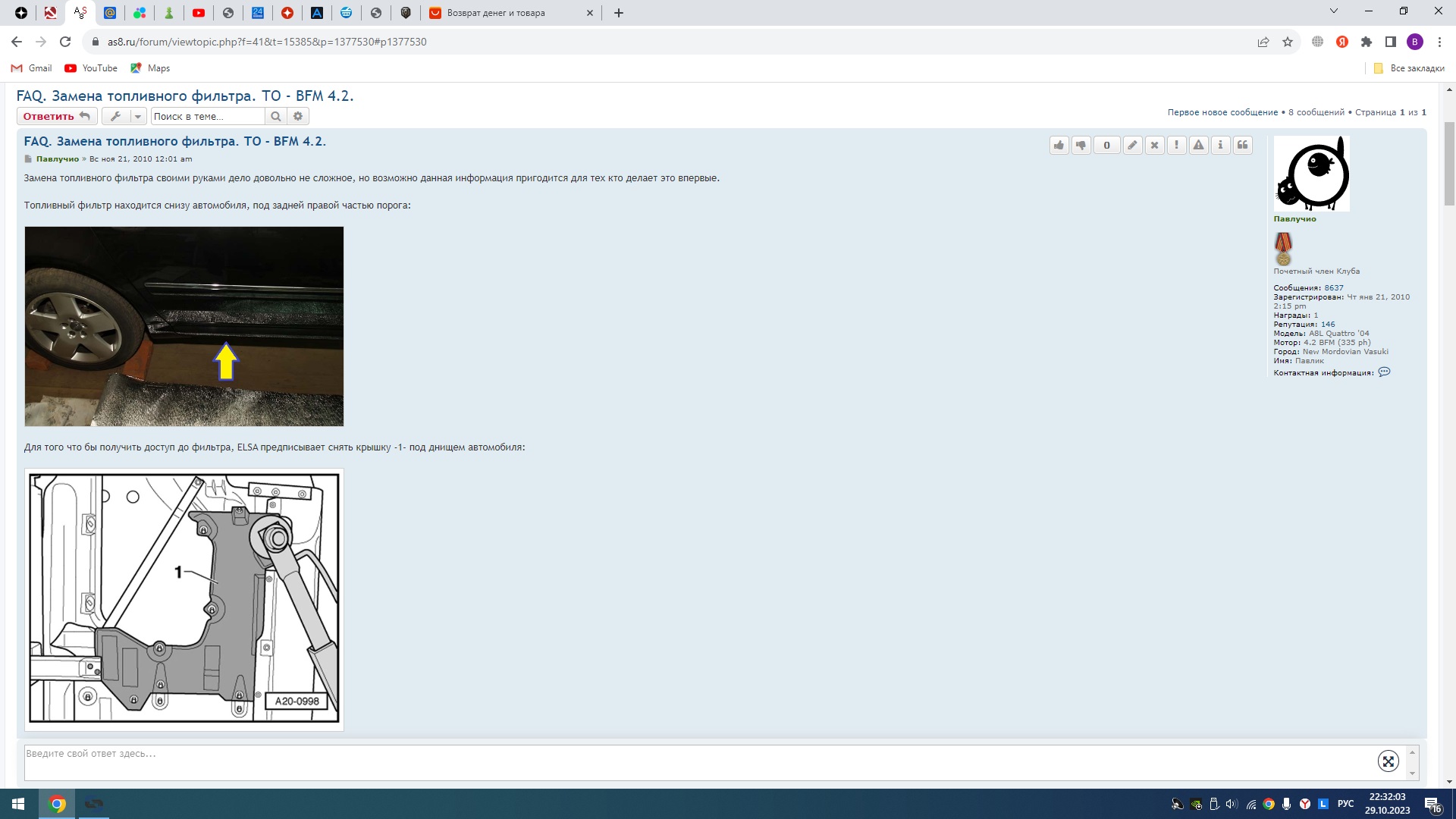Click the warning triangle icon on post
The height and width of the screenshot is (819, 1456).
click(1198, 146)
